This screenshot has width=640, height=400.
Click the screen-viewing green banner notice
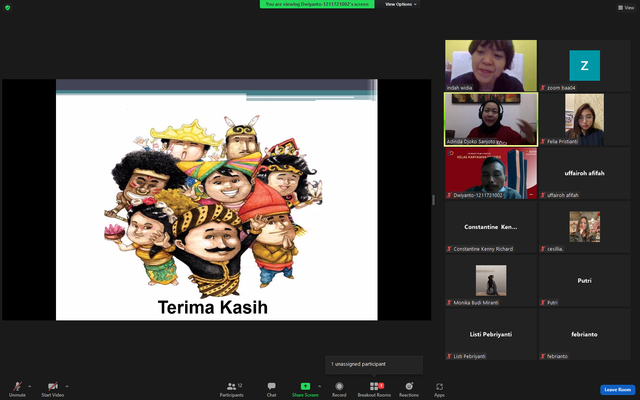click(x=317, y=4)
